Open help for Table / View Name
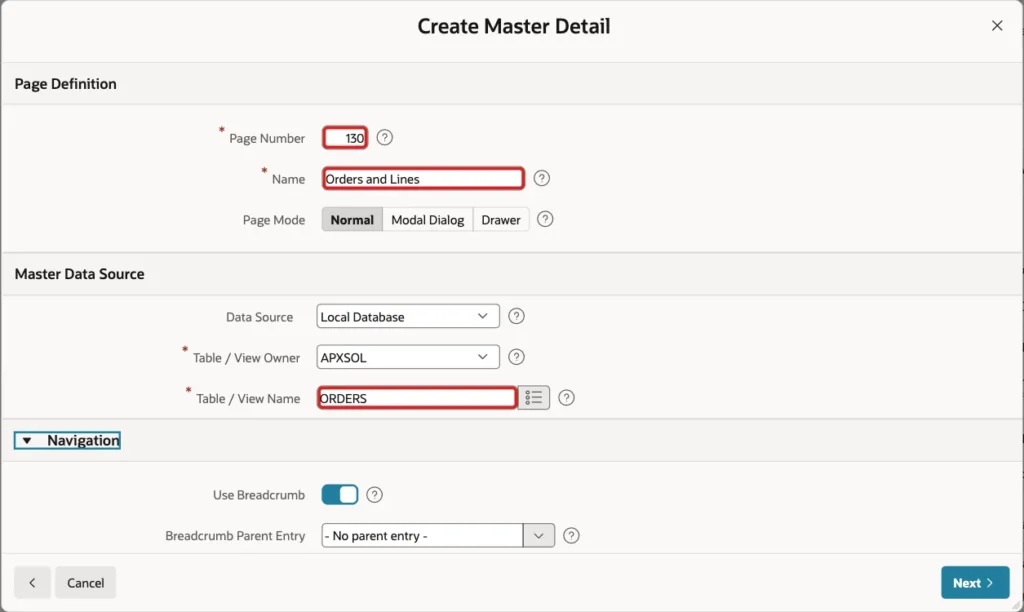Image resolution: width=1024 pixels, height=612 pixels. [x=566, y=398]
